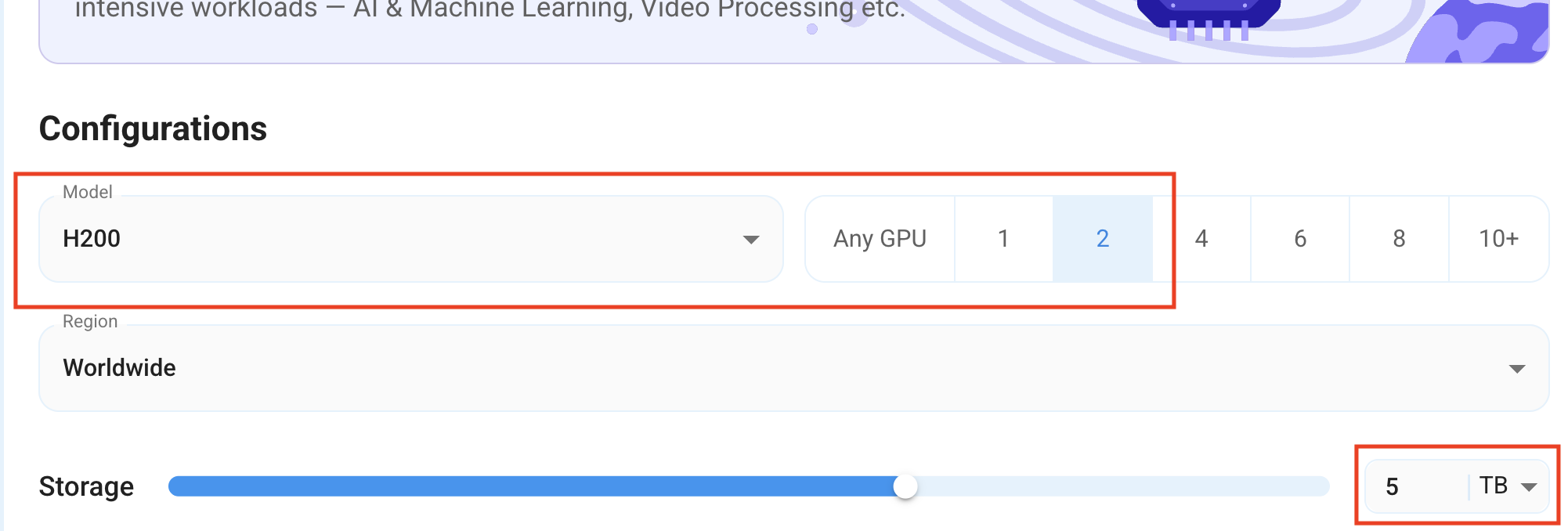Click the Model dropdown caret arrow
The height and width of the screenshot is (531, 1568).
(751, 240)
